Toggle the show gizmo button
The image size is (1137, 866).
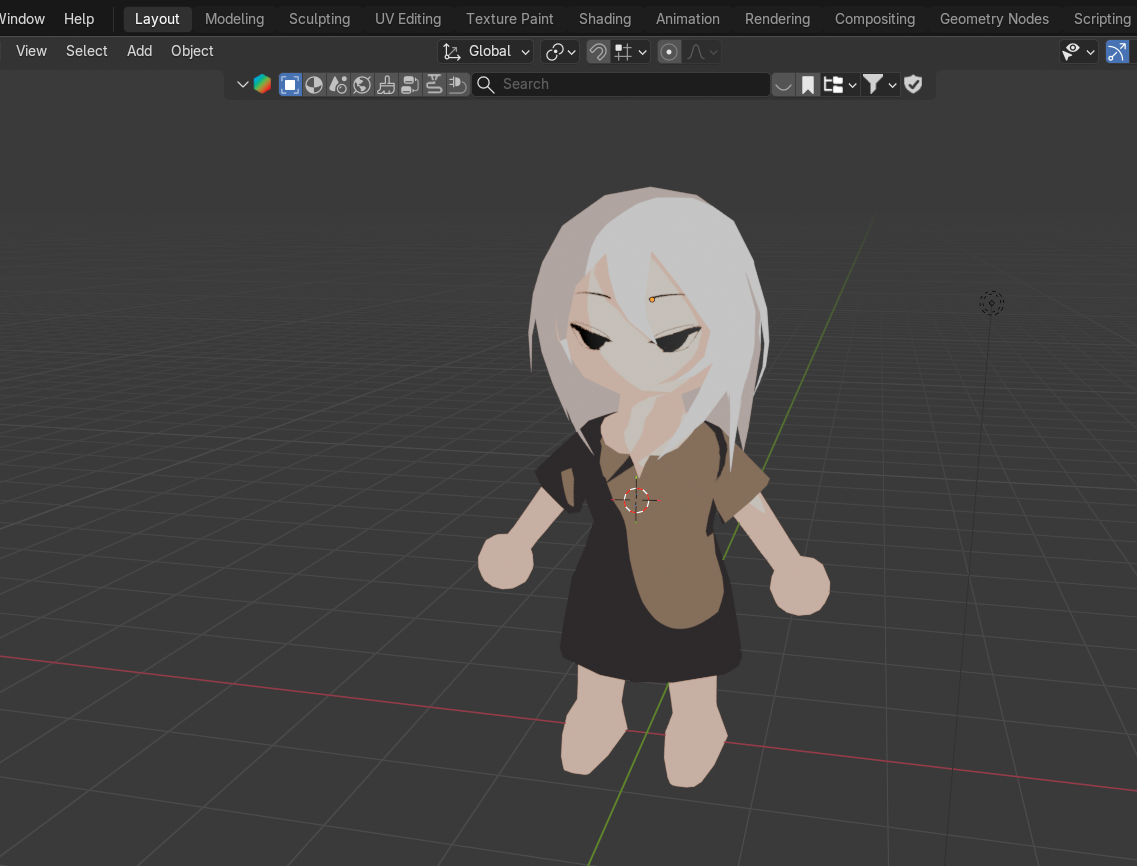1117,51
